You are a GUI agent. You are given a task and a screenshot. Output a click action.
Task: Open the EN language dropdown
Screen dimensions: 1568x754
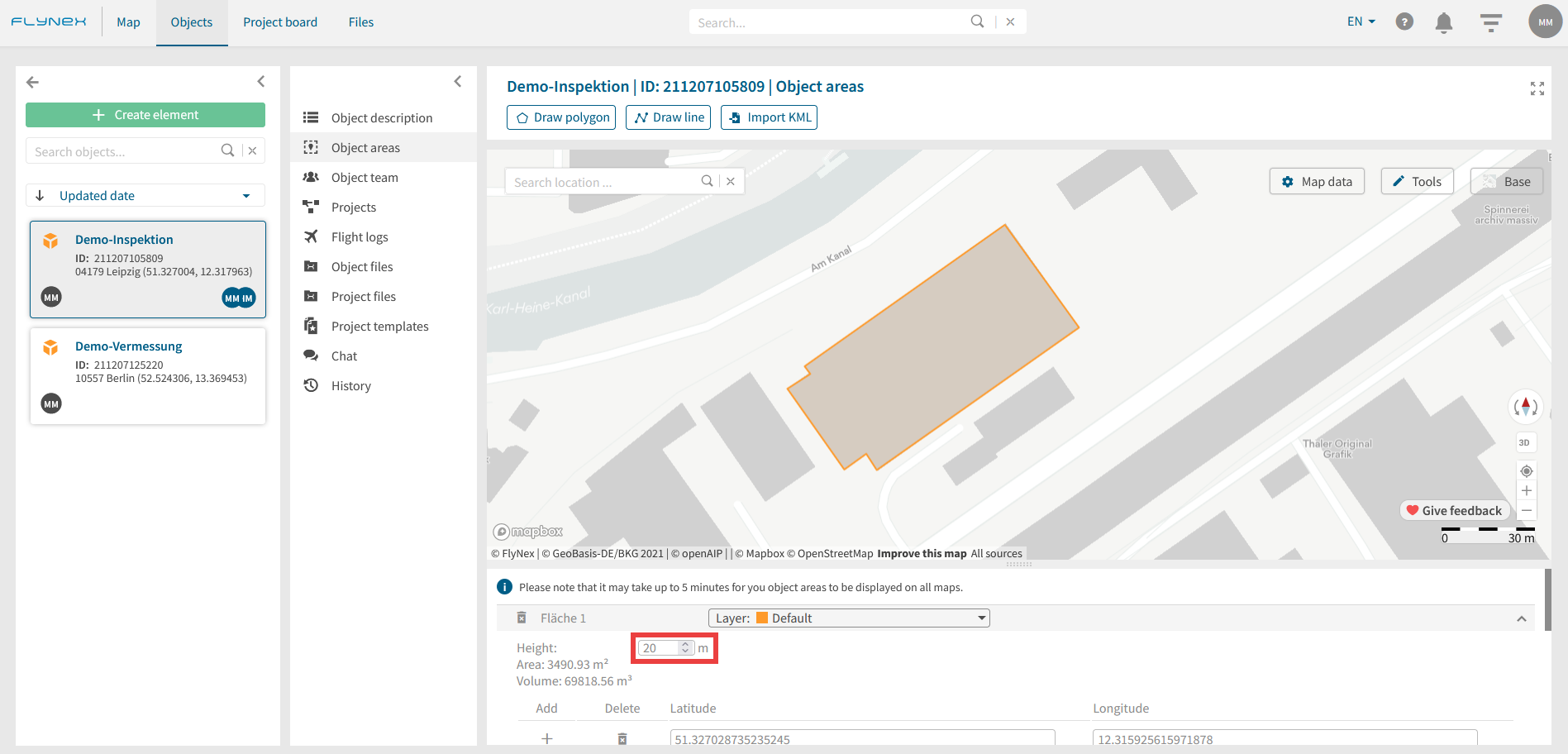coord(1361,22)
